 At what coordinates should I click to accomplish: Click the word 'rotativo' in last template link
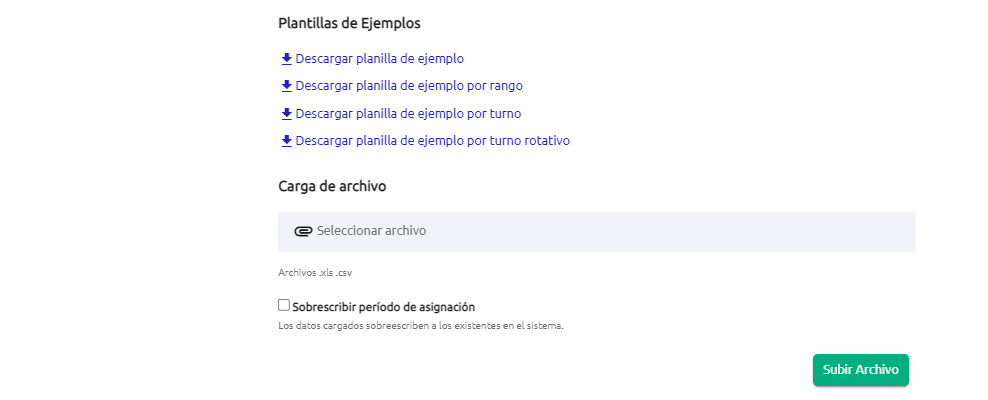(546, 141)
